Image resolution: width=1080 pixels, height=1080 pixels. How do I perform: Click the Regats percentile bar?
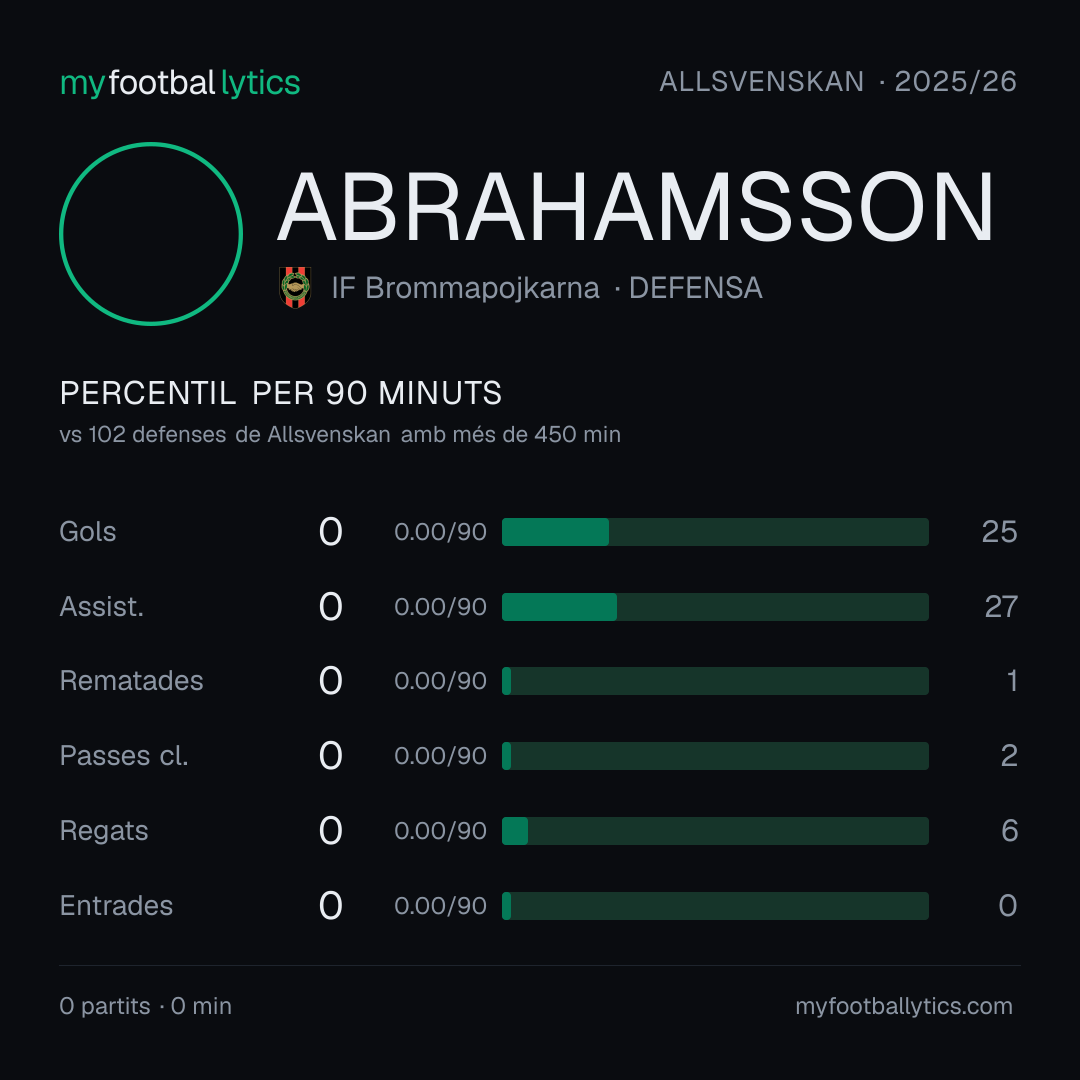click(x=715, y=831)
